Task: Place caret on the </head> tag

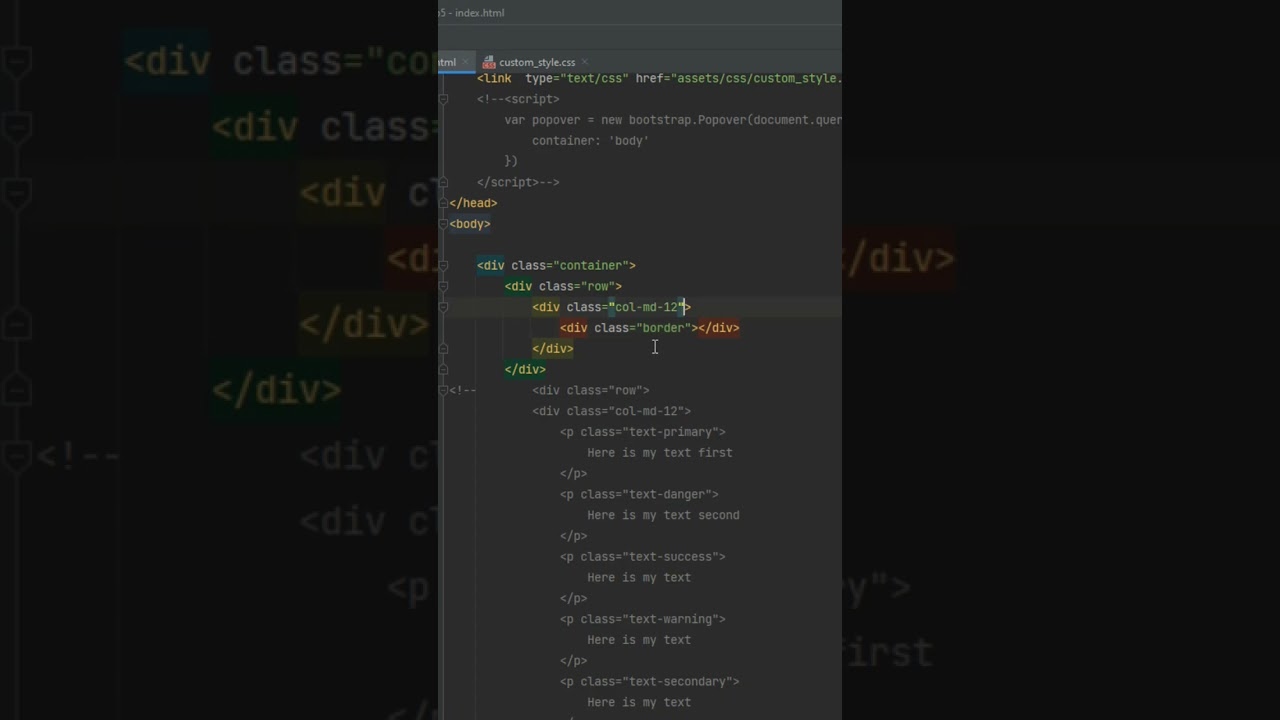Action: click(x=473, y=203)
